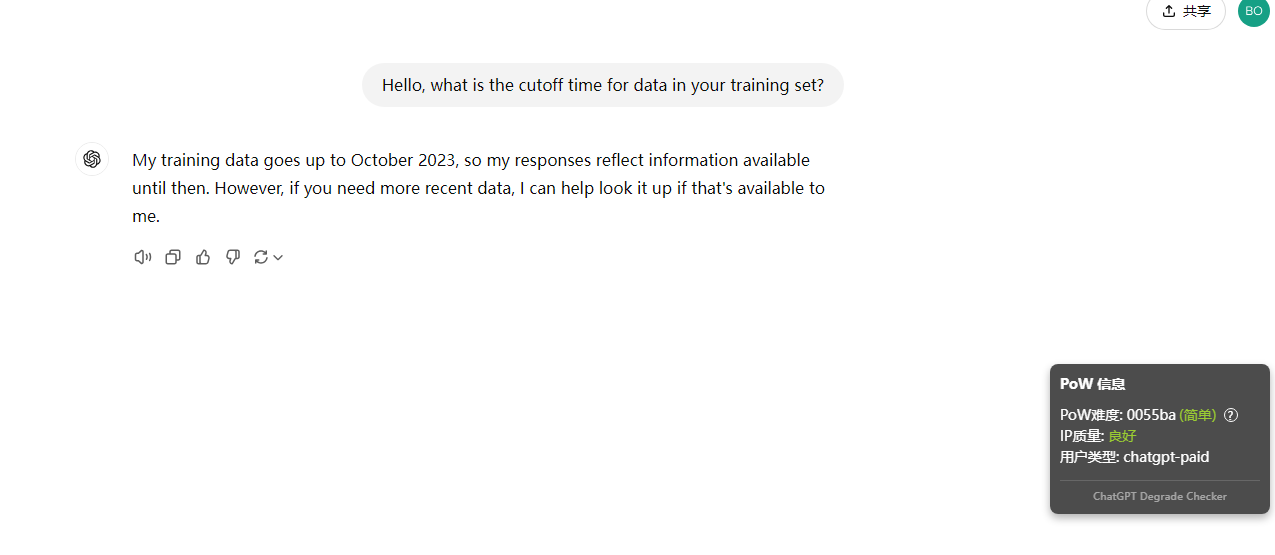The image size is (1275, 555).
Task: Click the IP质量 label text
Action: pos(1083,436)
